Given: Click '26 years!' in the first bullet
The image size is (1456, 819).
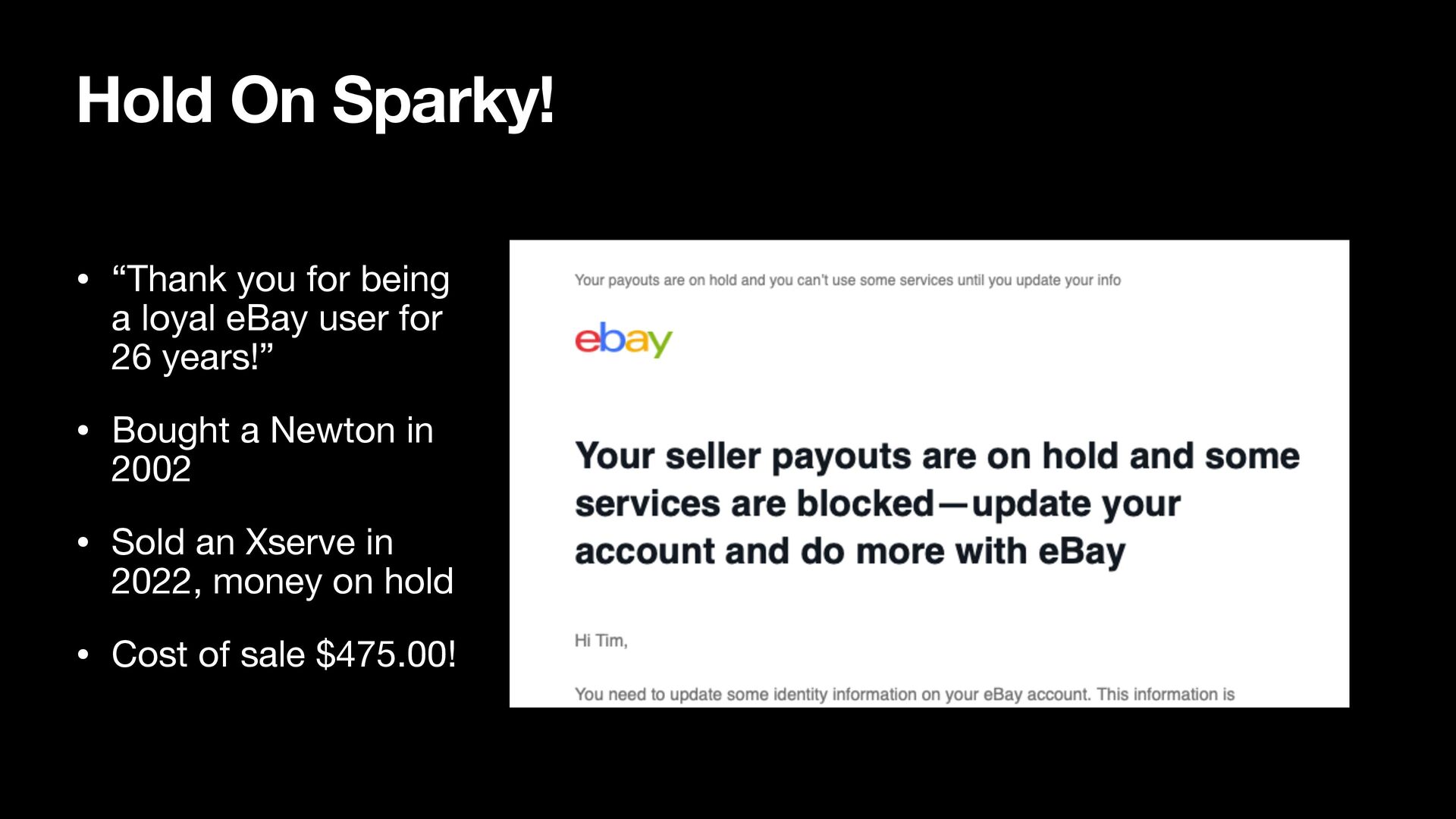Looking at the screenshot, I should (191, 358).
